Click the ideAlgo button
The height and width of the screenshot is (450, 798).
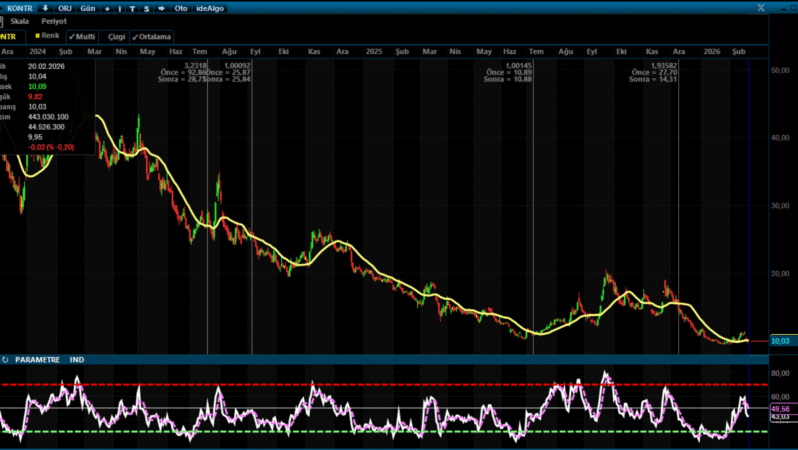pyautogui.click(x=211, y=7)
